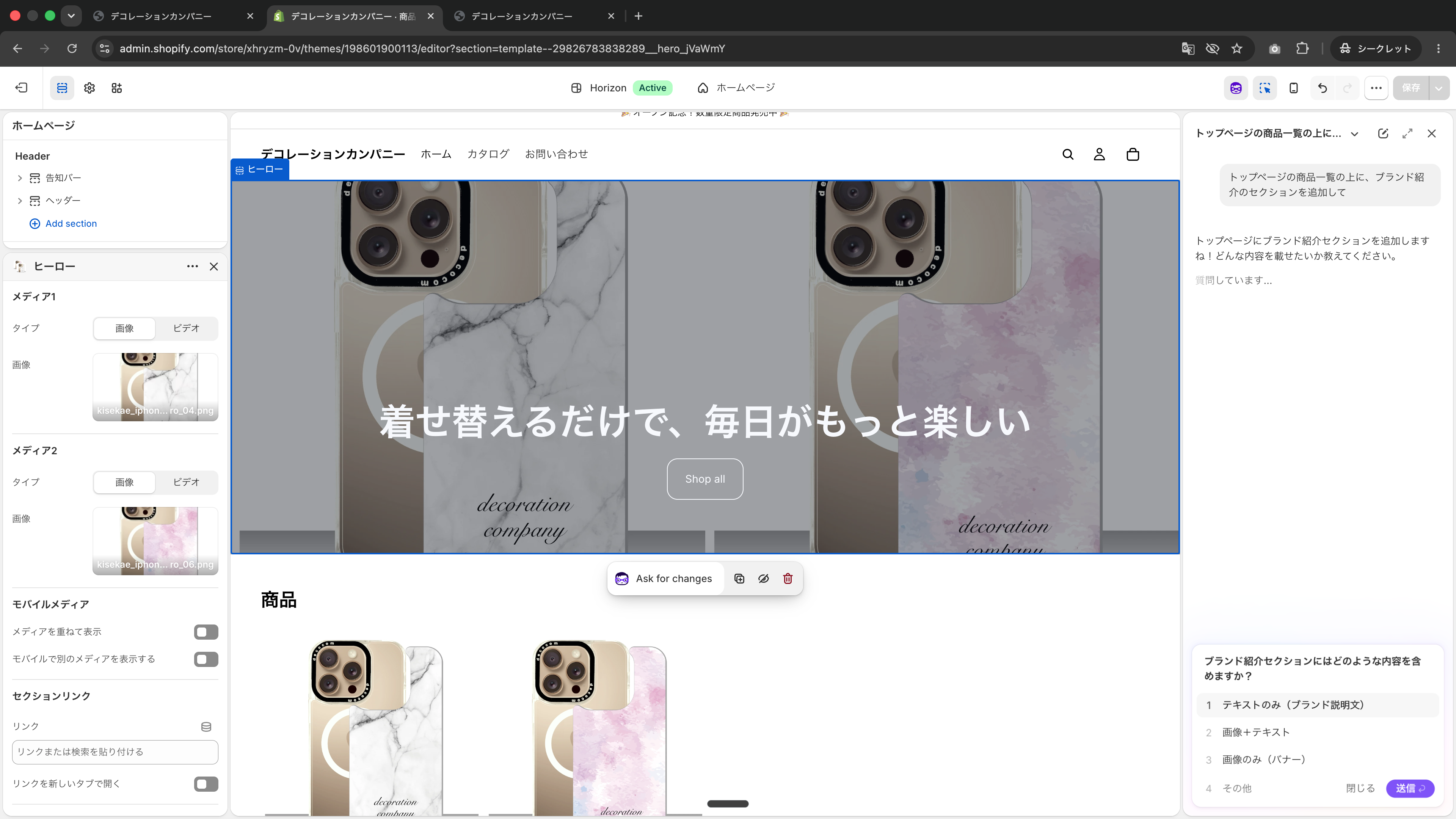1456x819 pixels.
Task: Open the ホームページ template selector
Action: click(736, 88)
